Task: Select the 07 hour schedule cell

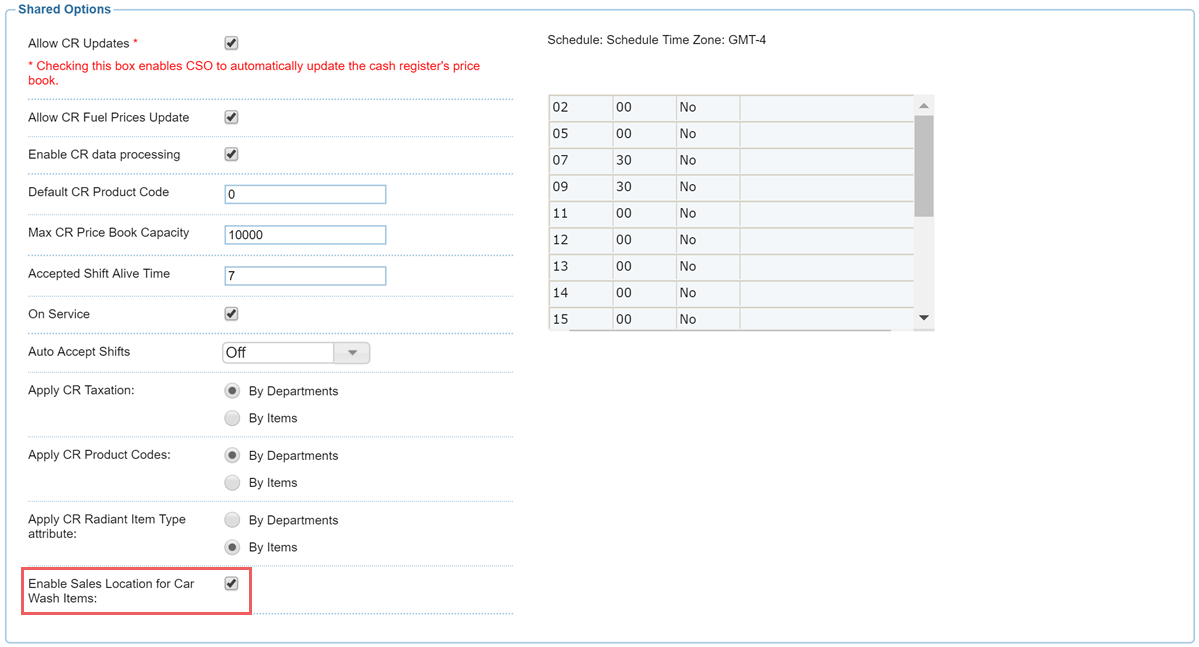Action: pyautogui.click(x=580, y=161)
